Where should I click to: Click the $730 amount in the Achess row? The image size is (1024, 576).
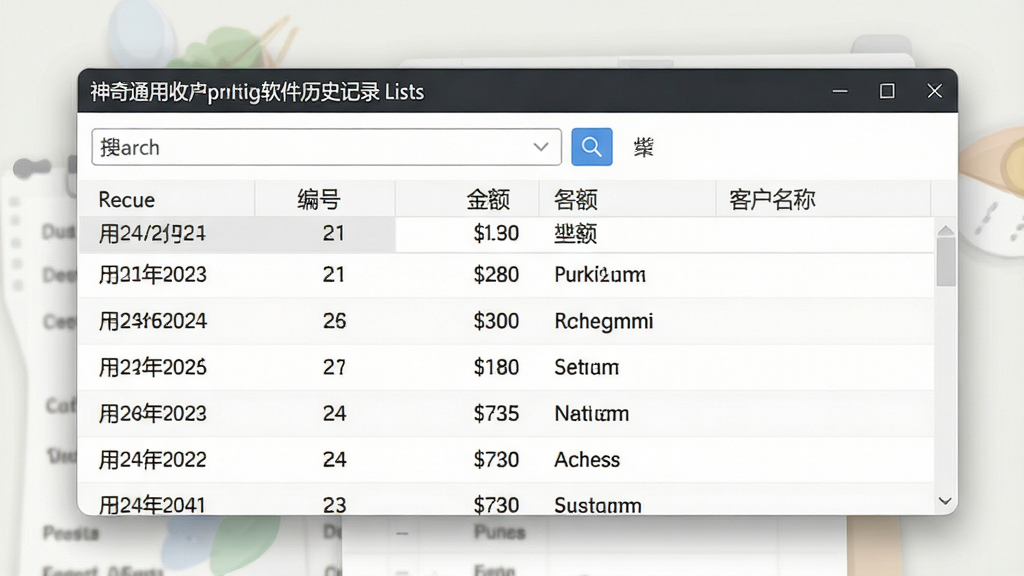[496, 460]
